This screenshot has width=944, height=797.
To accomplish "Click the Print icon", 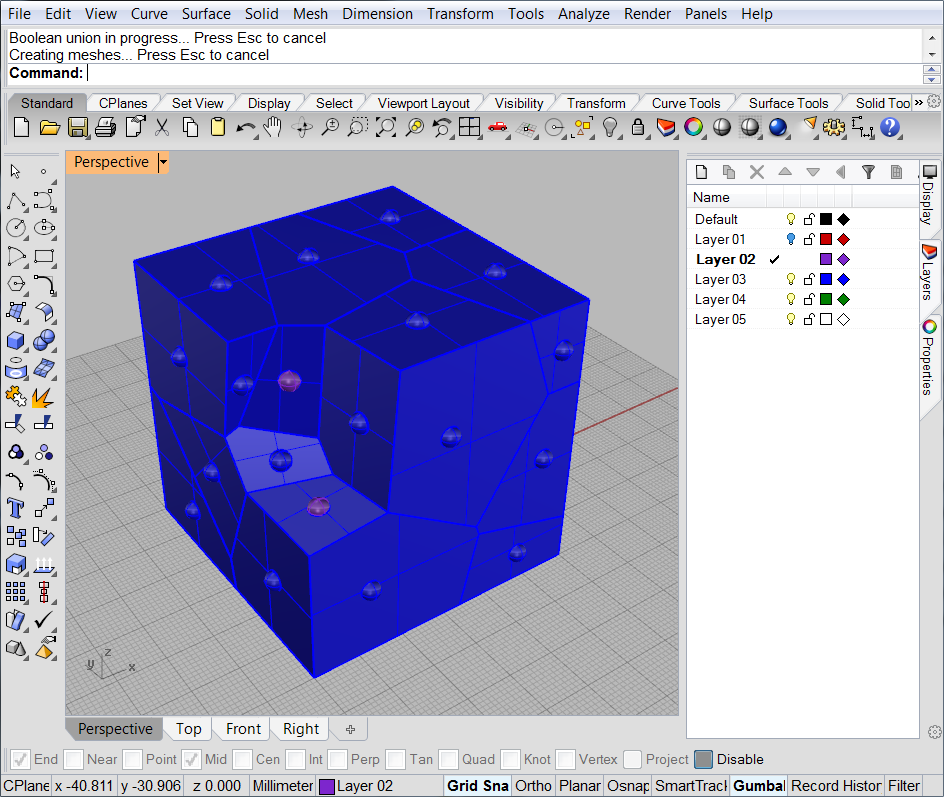I will [105, 128].
